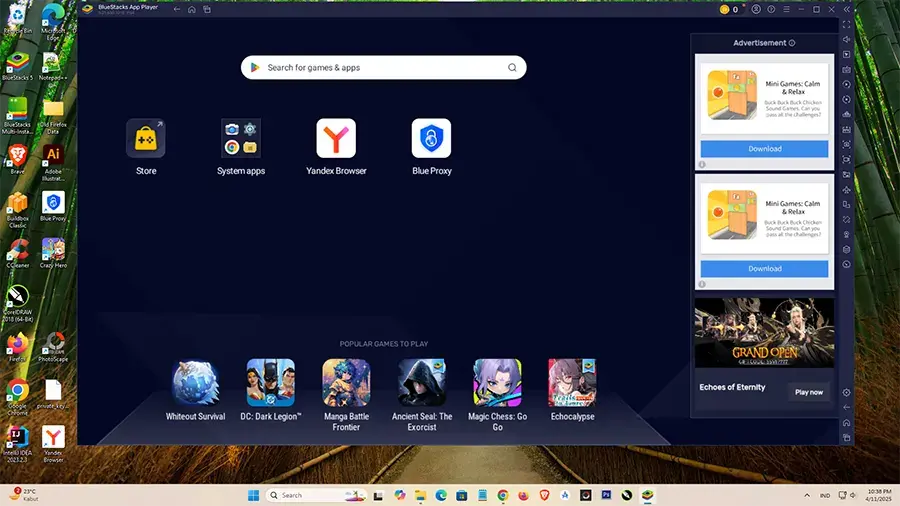Open File Explorer from the taskbar

point(420,495)
